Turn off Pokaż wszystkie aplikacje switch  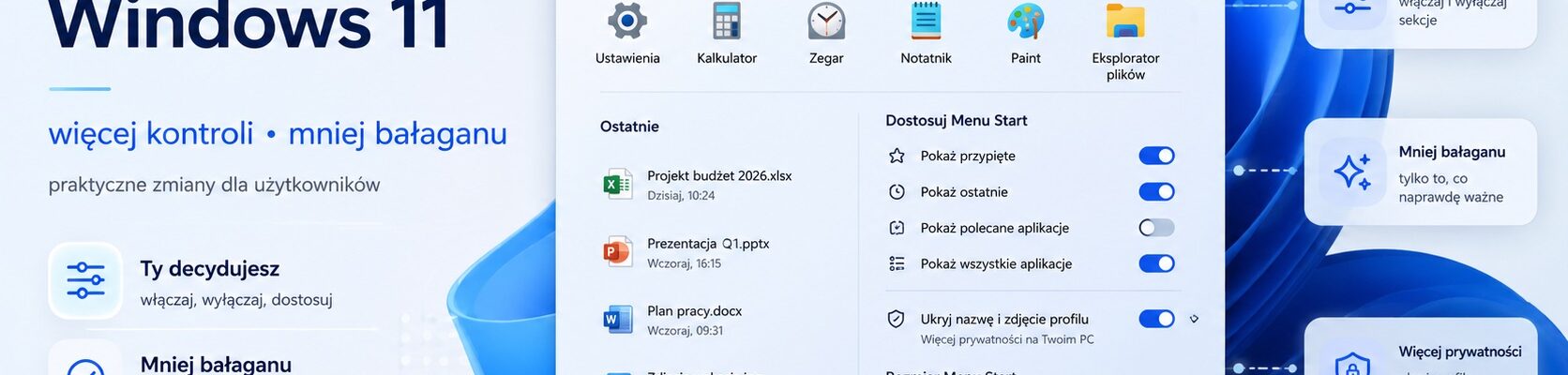[x=1156, y=263]
